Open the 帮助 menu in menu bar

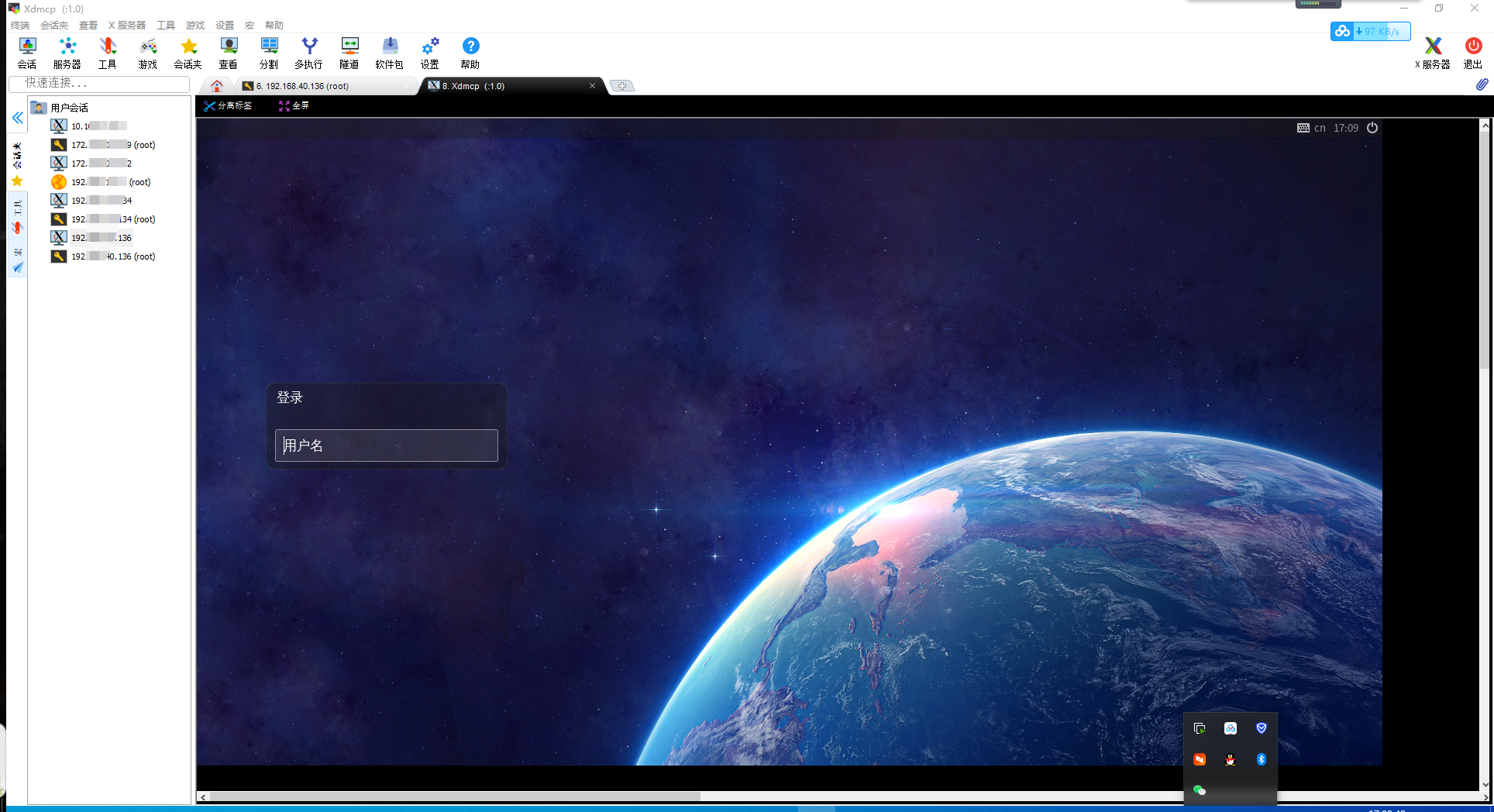(274, 25)
